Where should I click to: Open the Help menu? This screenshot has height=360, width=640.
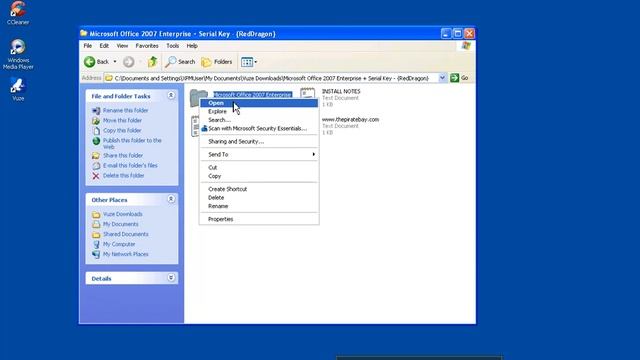(x=192, y=46)
